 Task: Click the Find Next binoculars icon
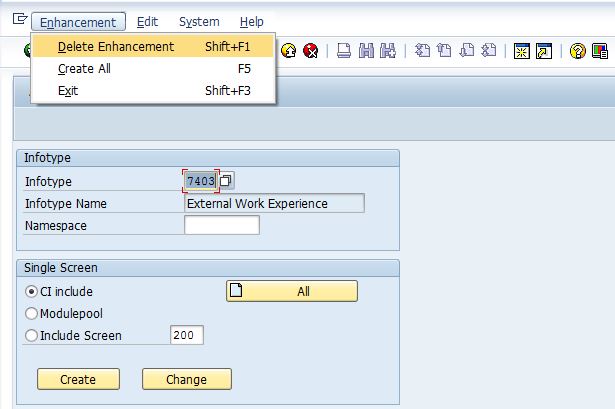[386, 51]
